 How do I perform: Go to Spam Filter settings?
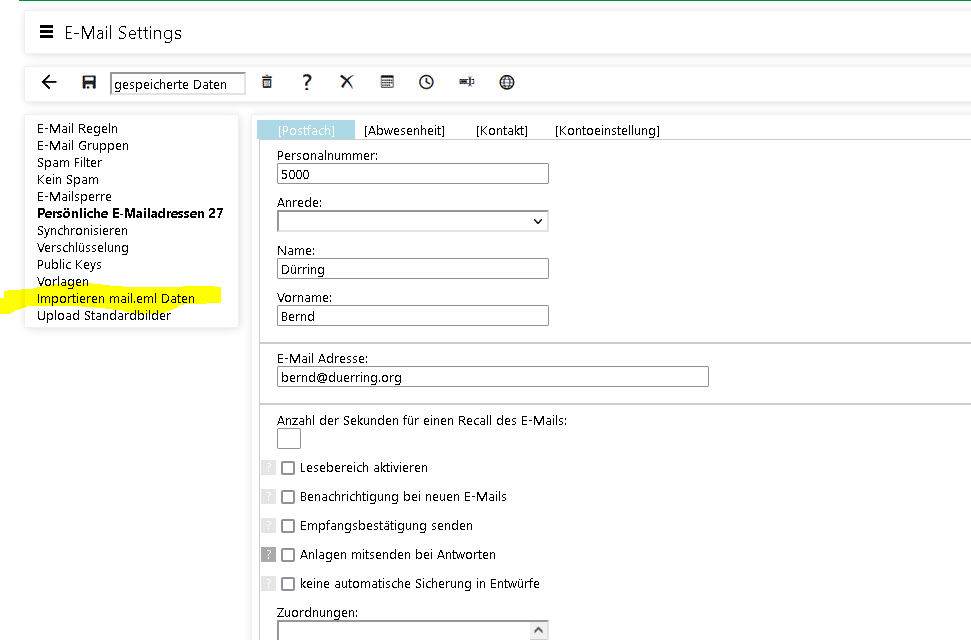pyautogui.click(x=69, y=162)
